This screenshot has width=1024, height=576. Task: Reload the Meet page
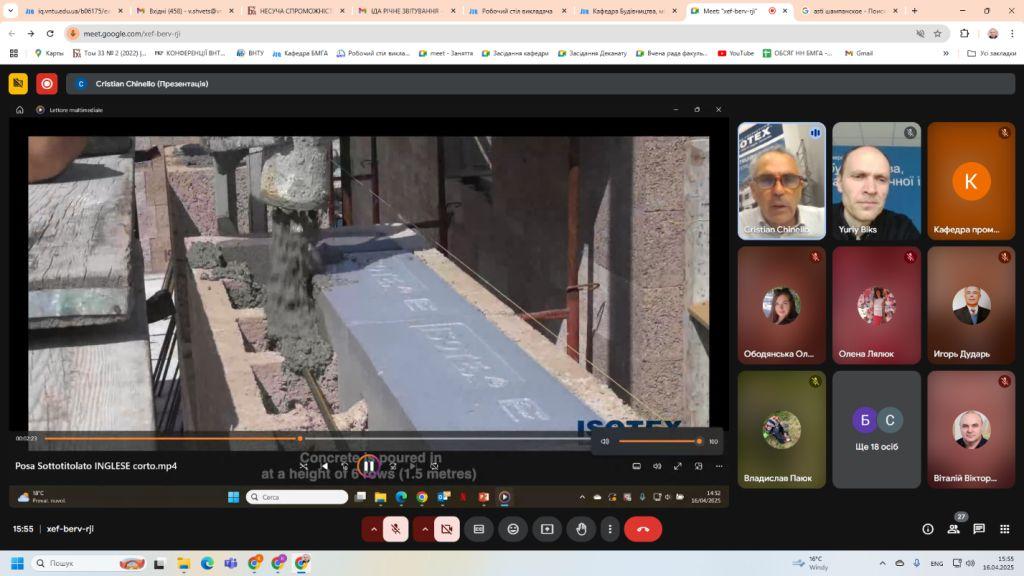50,33
